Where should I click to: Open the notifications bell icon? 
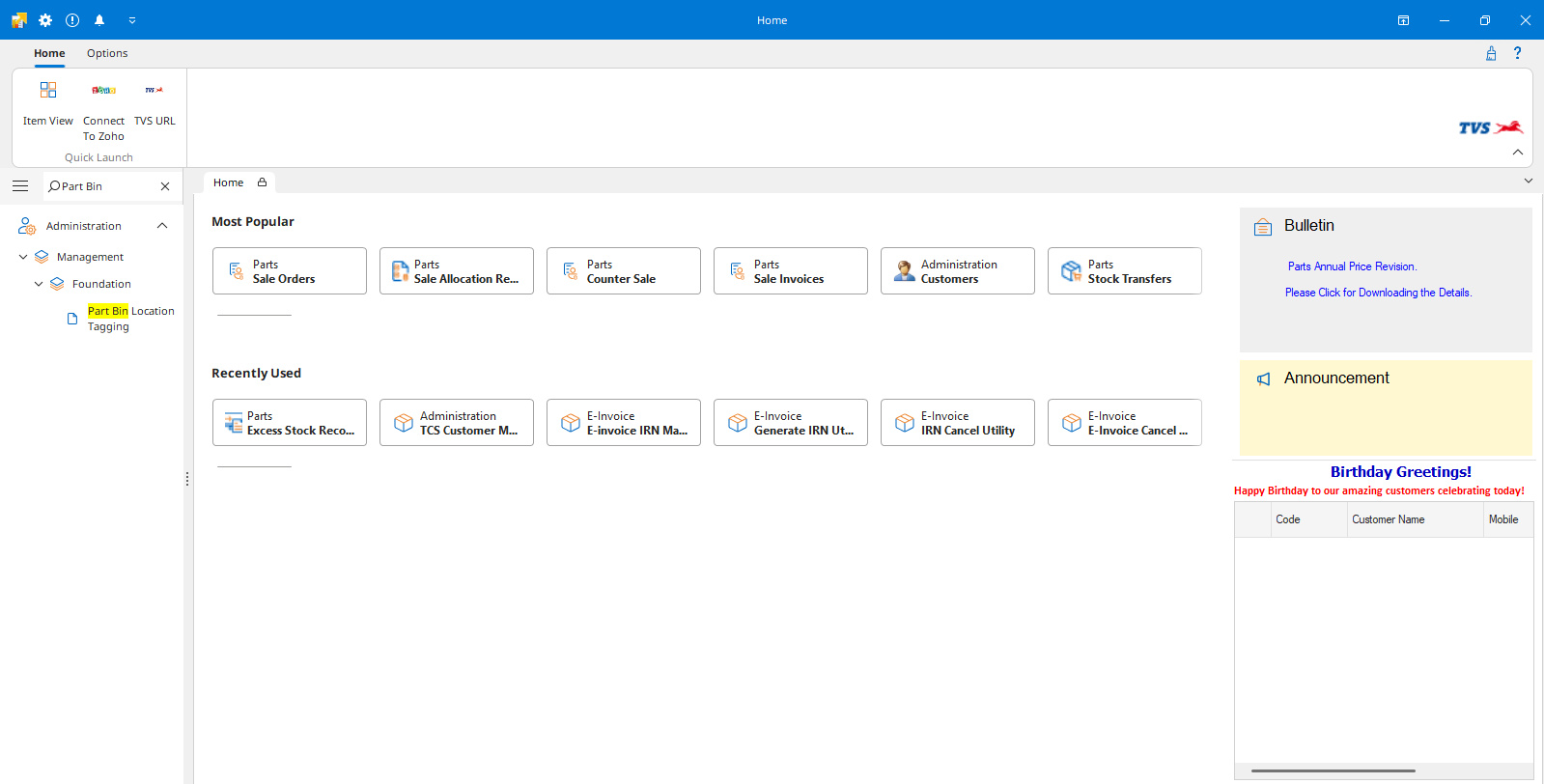point(99,20)
